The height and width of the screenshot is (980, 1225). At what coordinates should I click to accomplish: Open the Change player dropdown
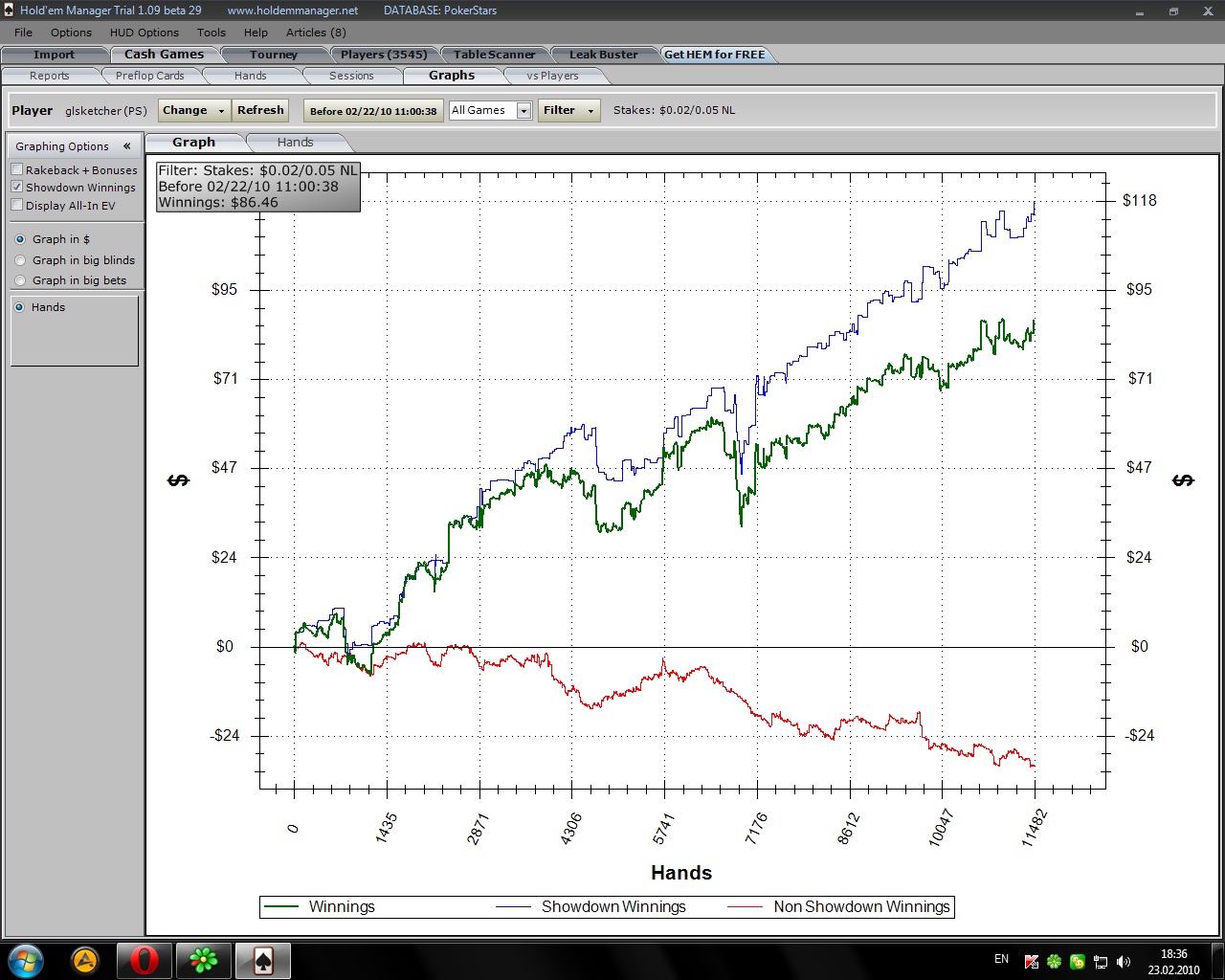point(193,110)
